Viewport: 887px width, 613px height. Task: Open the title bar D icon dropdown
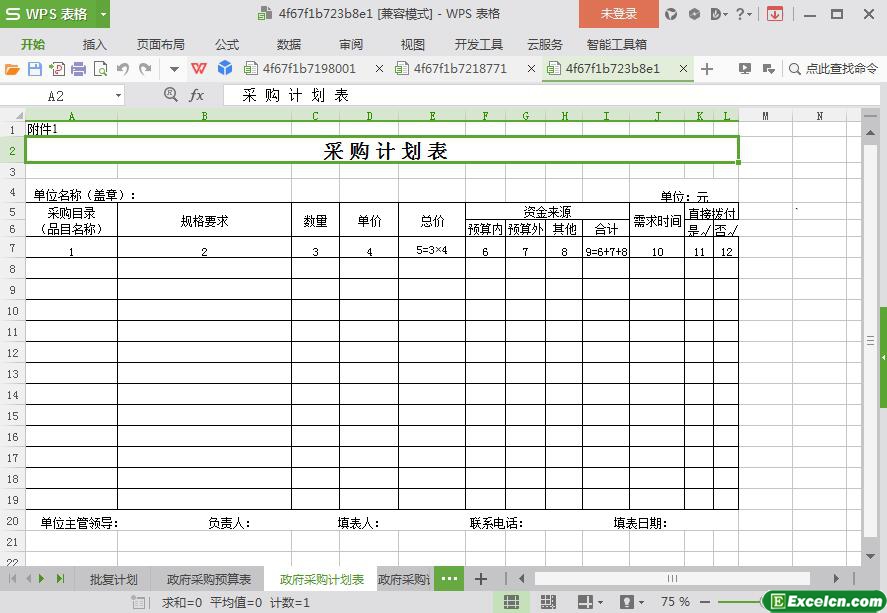pyautogui.click(x=718, y=14)
